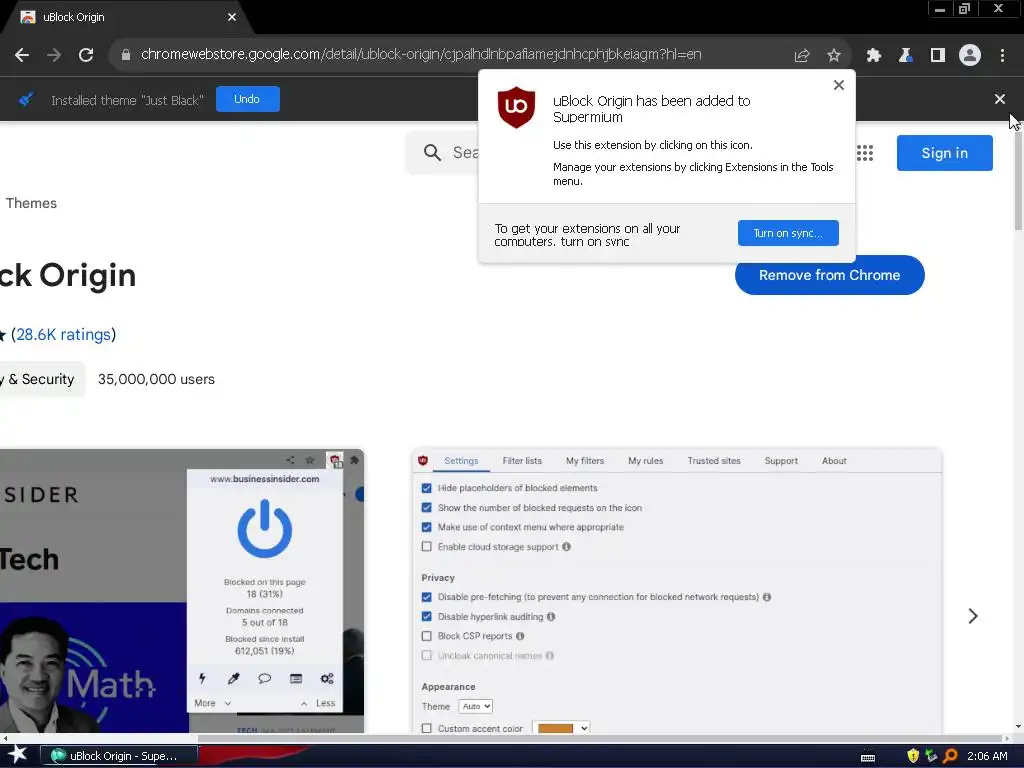1024x768 pixels.
Task: Click the theme paintbrush icon in infobar
Action: (26, 100)
